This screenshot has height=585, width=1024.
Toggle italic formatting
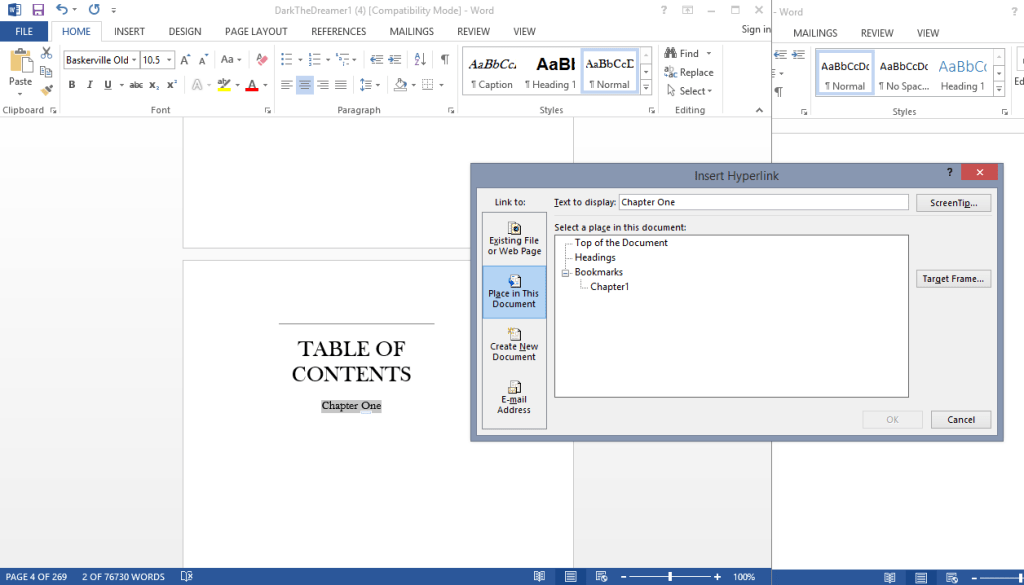tap(88, 84)
